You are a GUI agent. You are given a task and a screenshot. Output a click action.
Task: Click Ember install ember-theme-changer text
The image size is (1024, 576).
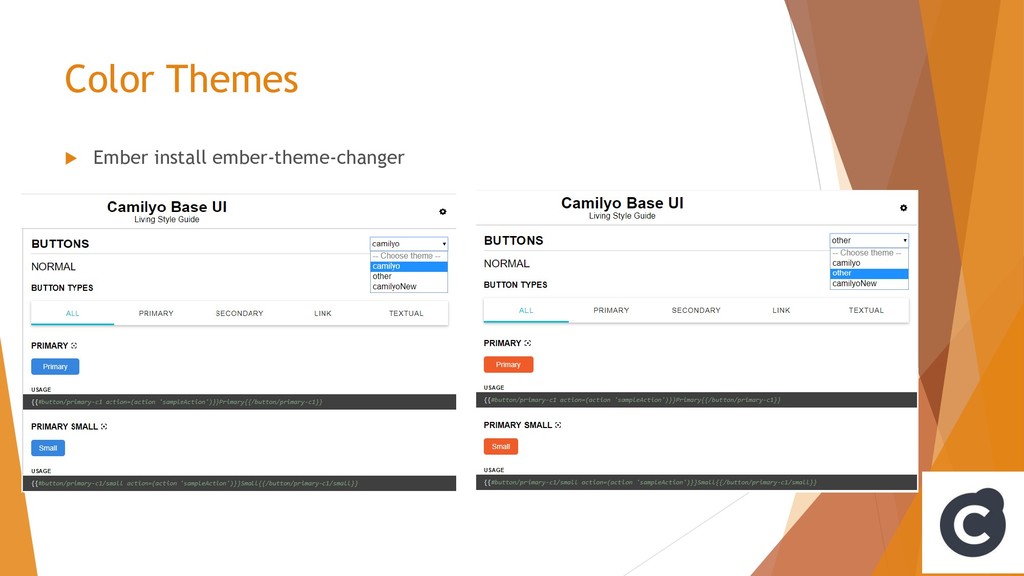click(x=249, y=157)
